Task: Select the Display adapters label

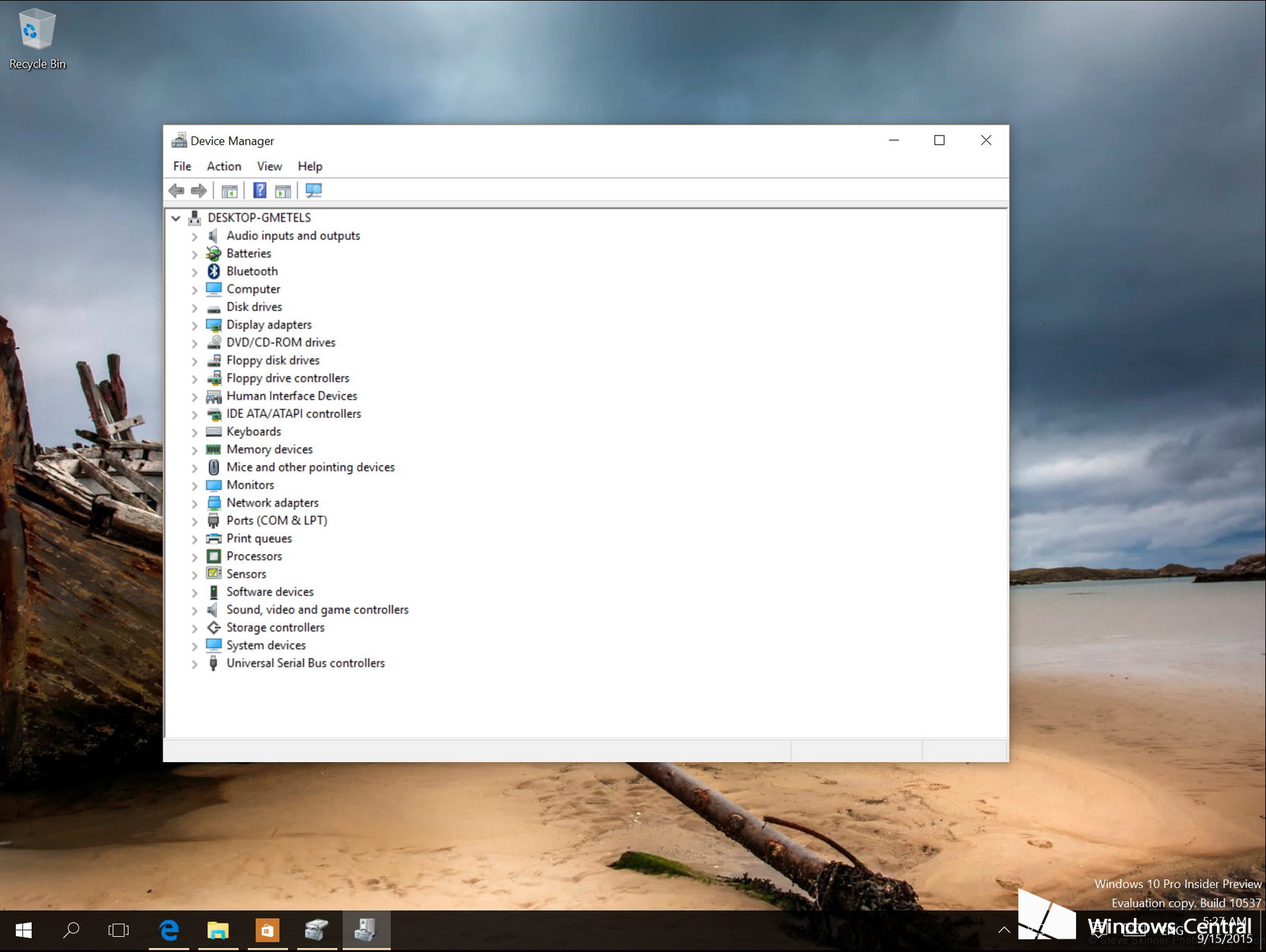Action: click(x=269, y=324)
